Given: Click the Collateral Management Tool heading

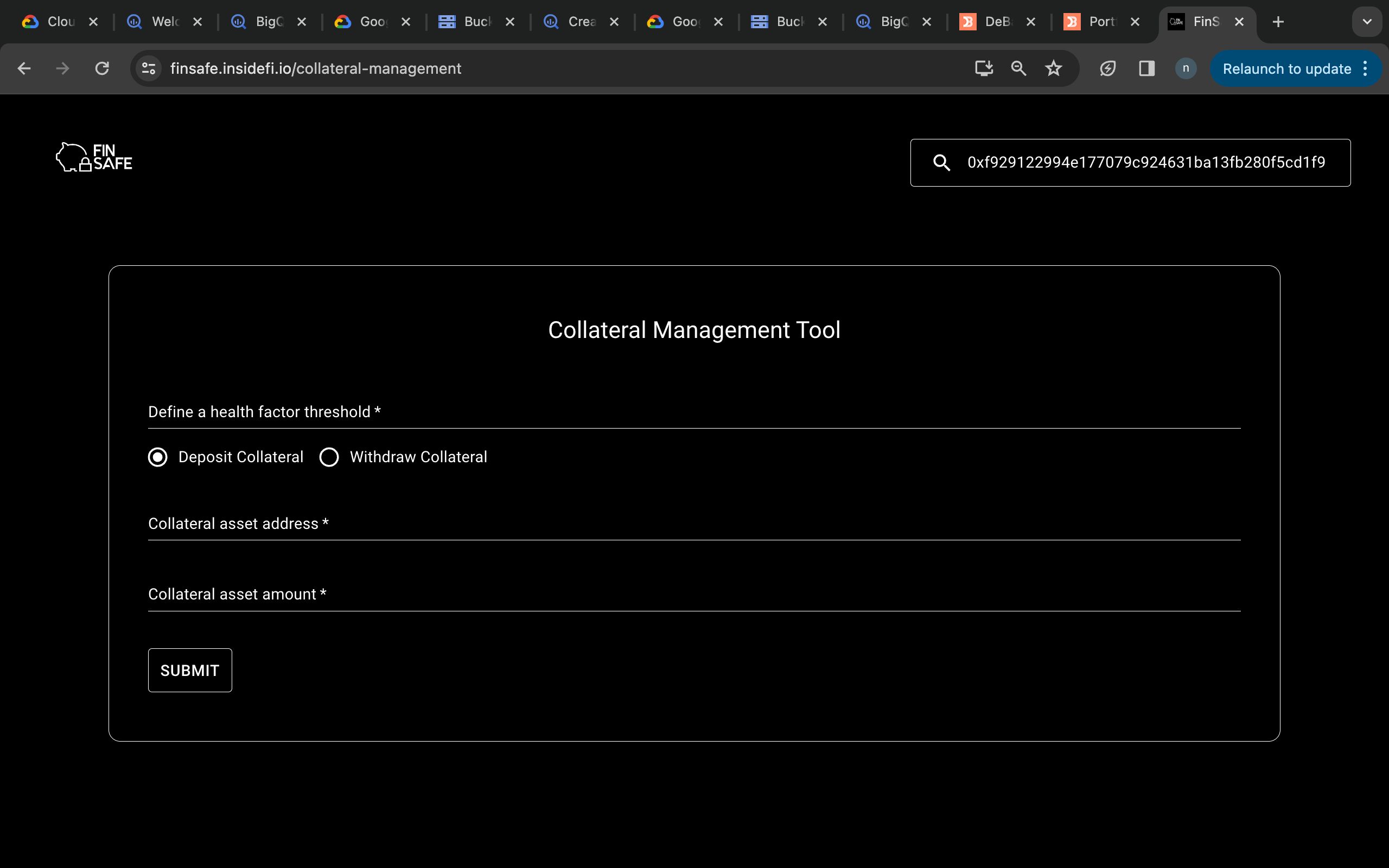Looking at the screenshot, I should (694, 330).
